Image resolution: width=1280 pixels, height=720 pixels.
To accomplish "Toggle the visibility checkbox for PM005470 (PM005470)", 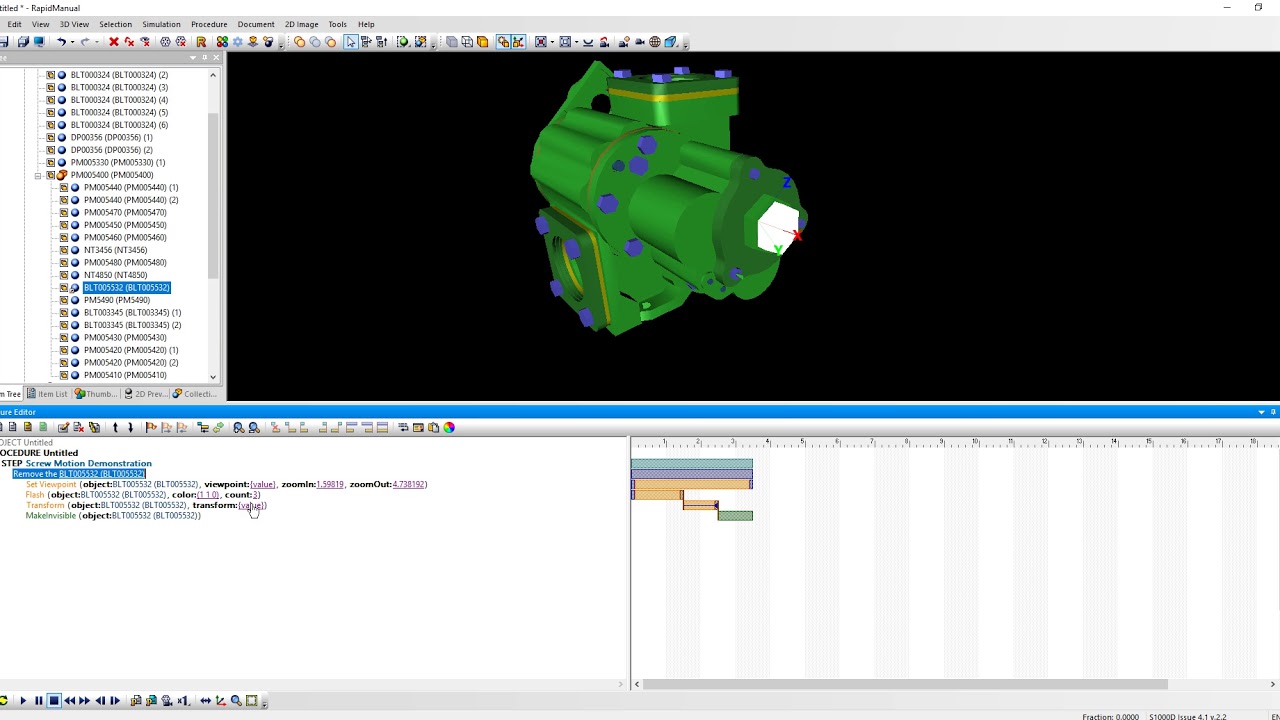I will coord(64,212).
